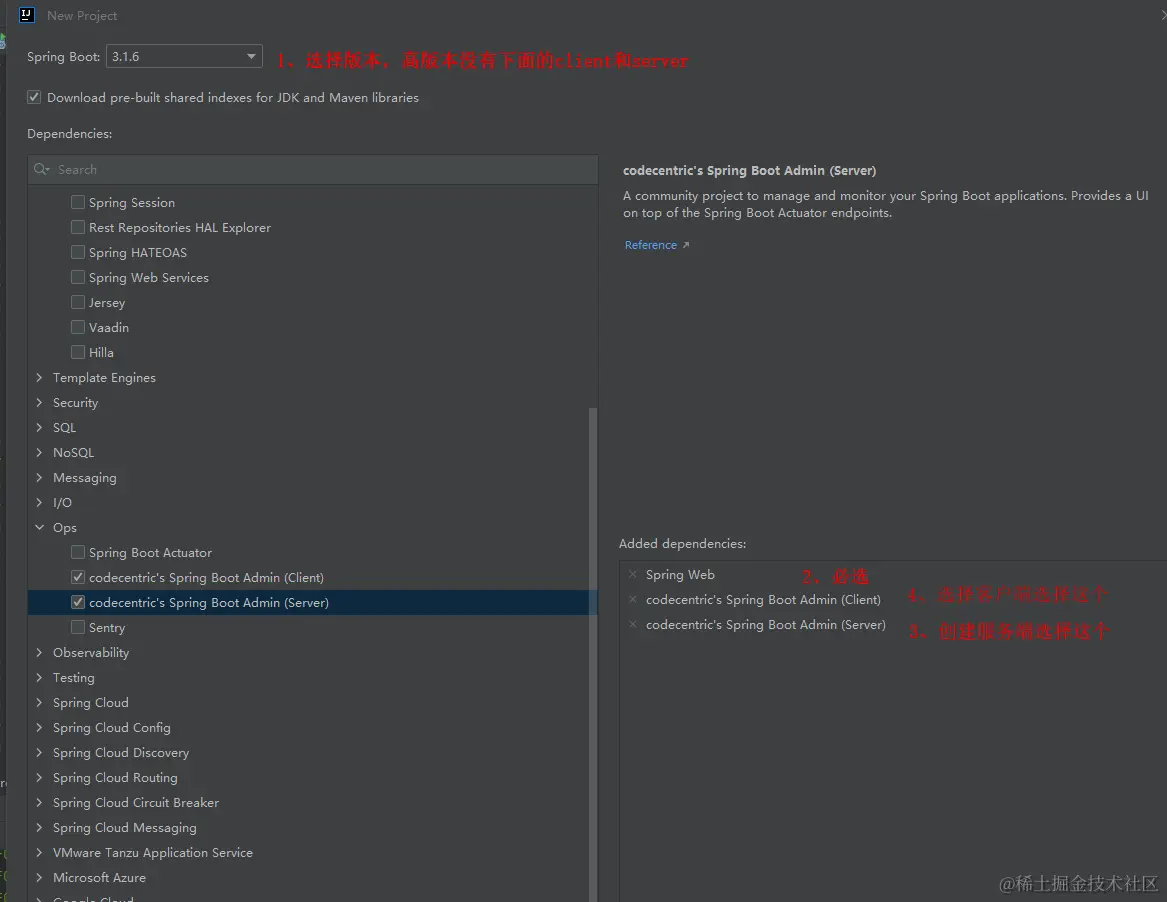This screenshot has height=902, width=1167.
Task: Tick the Spring HATEOAS checkbox
Action: click(x=77, y=252)
